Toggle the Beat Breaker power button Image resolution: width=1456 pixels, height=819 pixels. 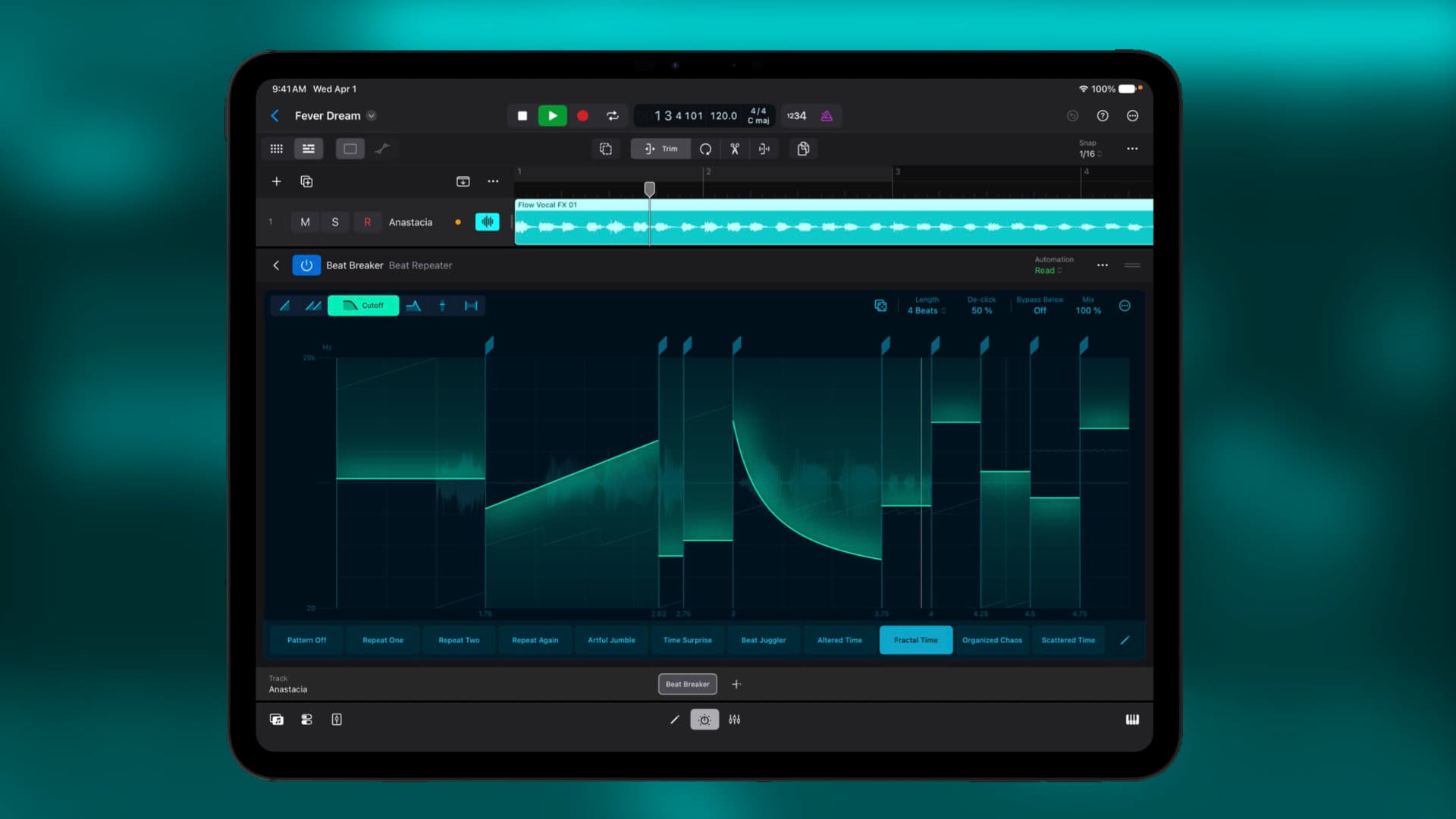306,265
